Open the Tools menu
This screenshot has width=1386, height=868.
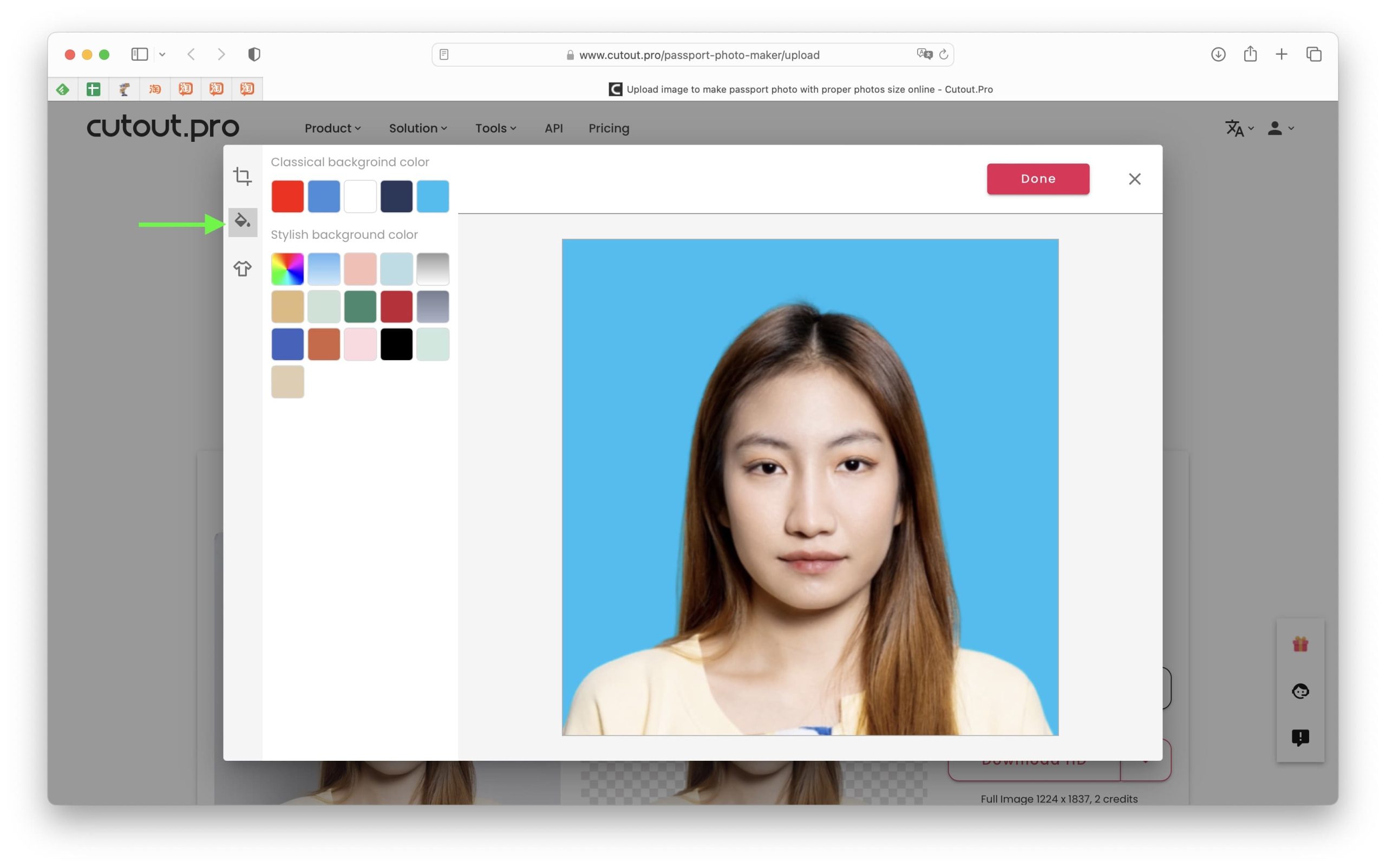click(x=495, y=128)
